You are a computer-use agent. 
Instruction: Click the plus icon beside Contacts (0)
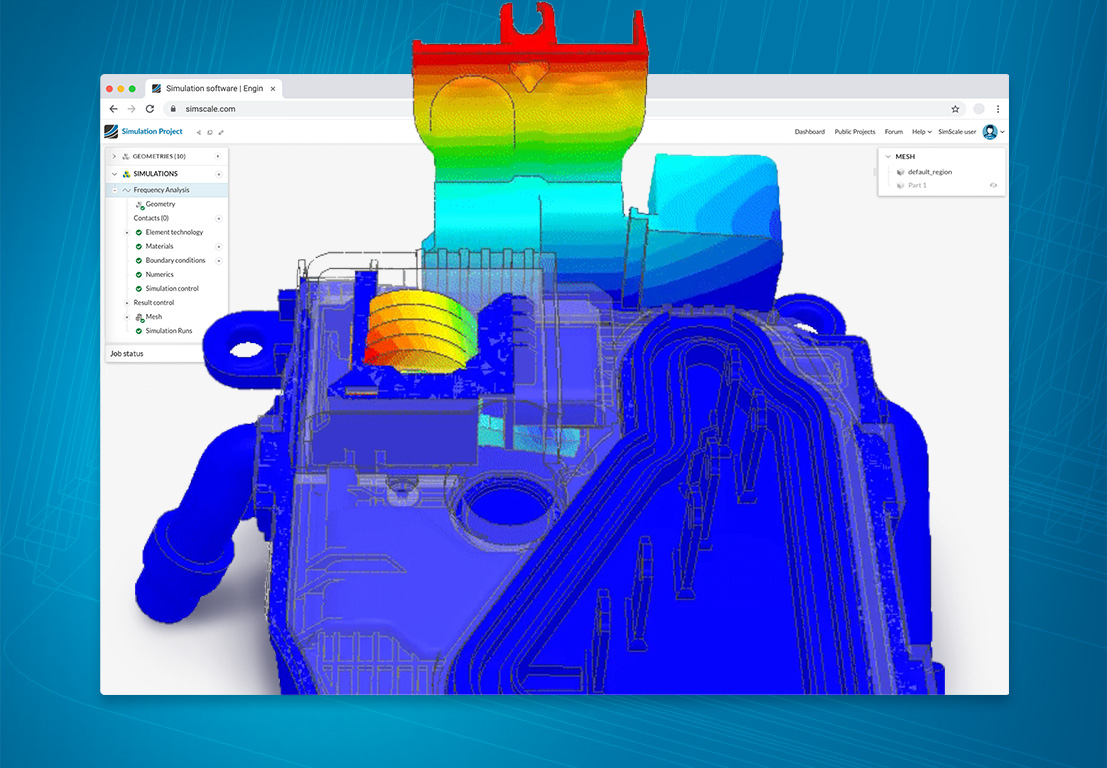(x=218, y=218)
